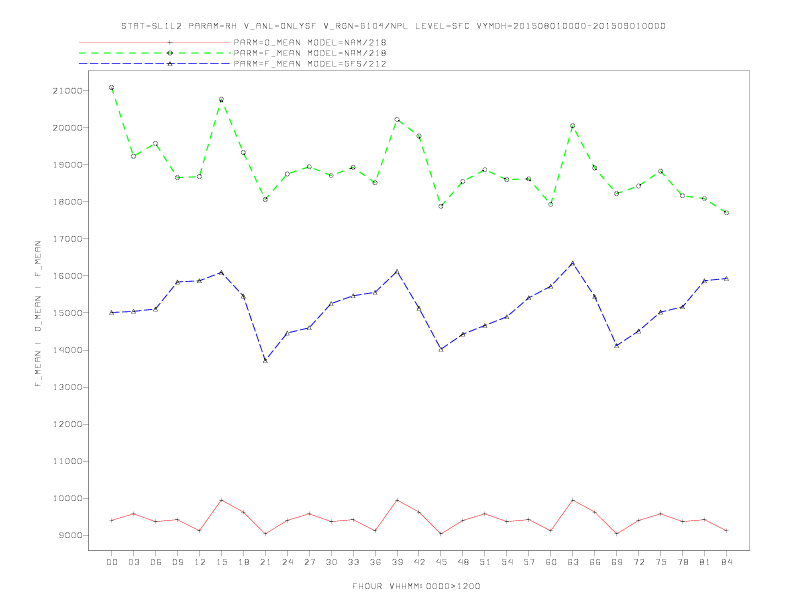This screenshot has width=792, height=612.
Task: Click red O_MEAN plus marker dip at hour 21
Action: coord(265,534)
